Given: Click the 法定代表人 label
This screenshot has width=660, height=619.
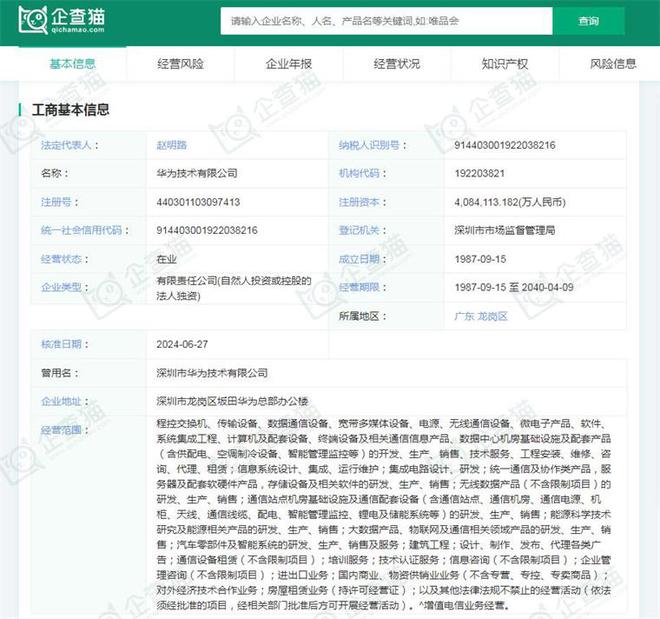Looking at the screenshot, I should click(x=69, y=145).
